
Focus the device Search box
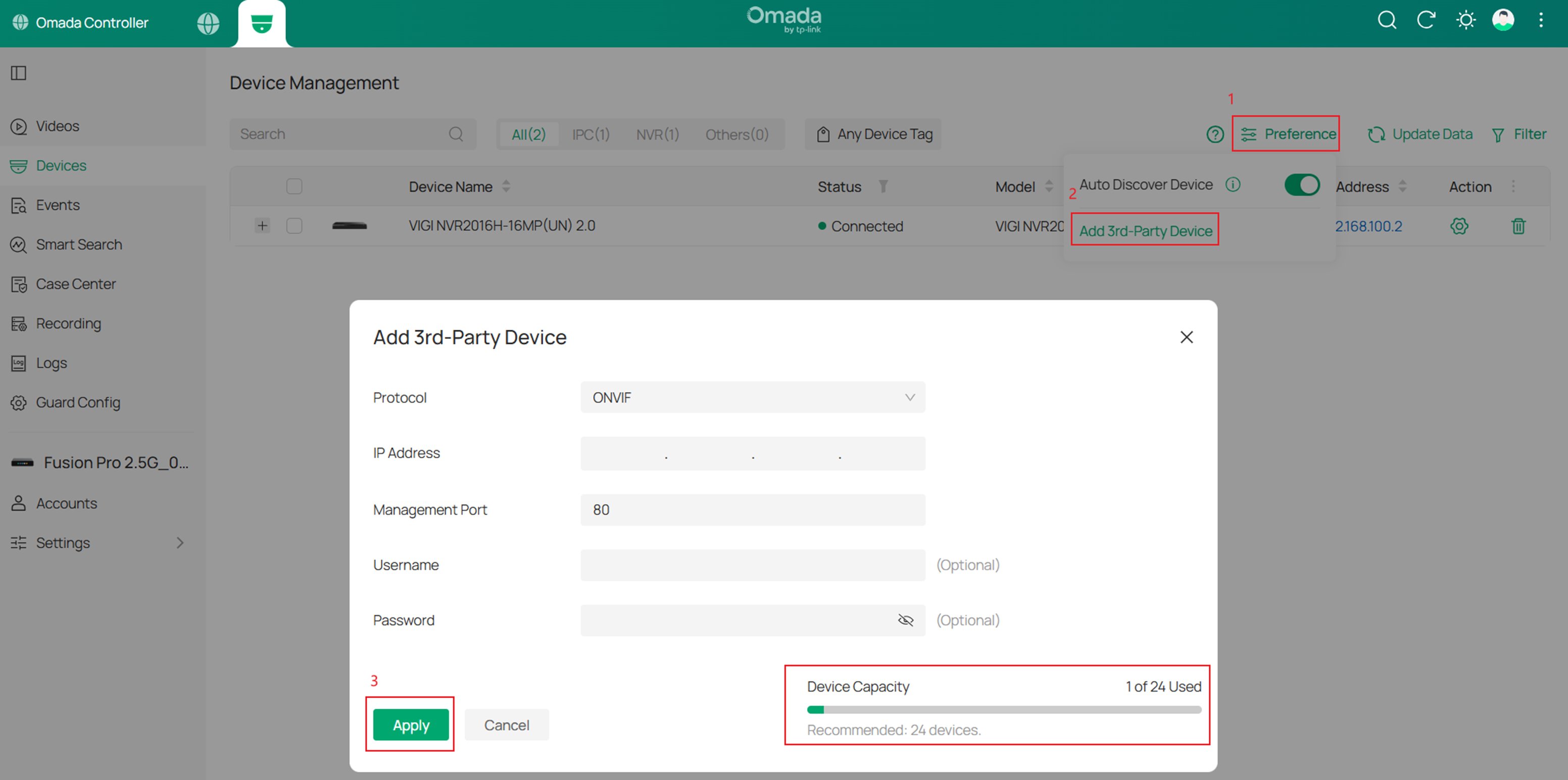pos(353,134)
